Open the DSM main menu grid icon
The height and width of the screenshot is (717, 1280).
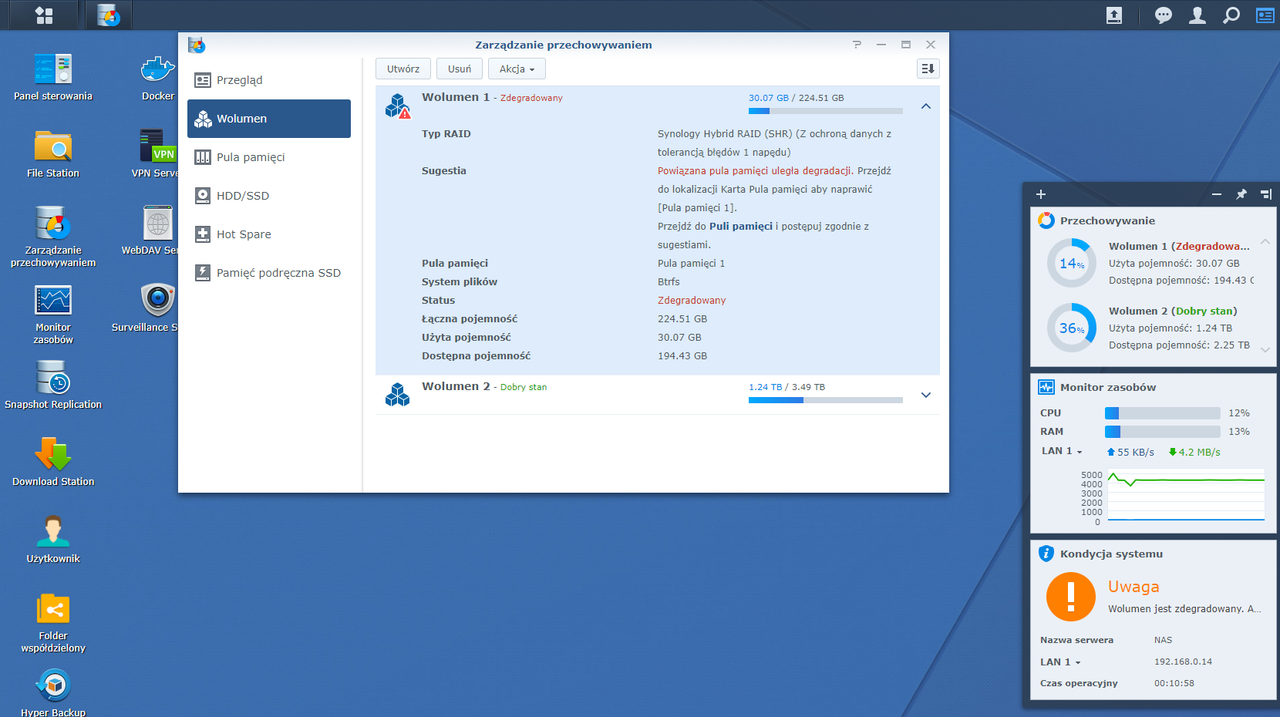[43, 15]
